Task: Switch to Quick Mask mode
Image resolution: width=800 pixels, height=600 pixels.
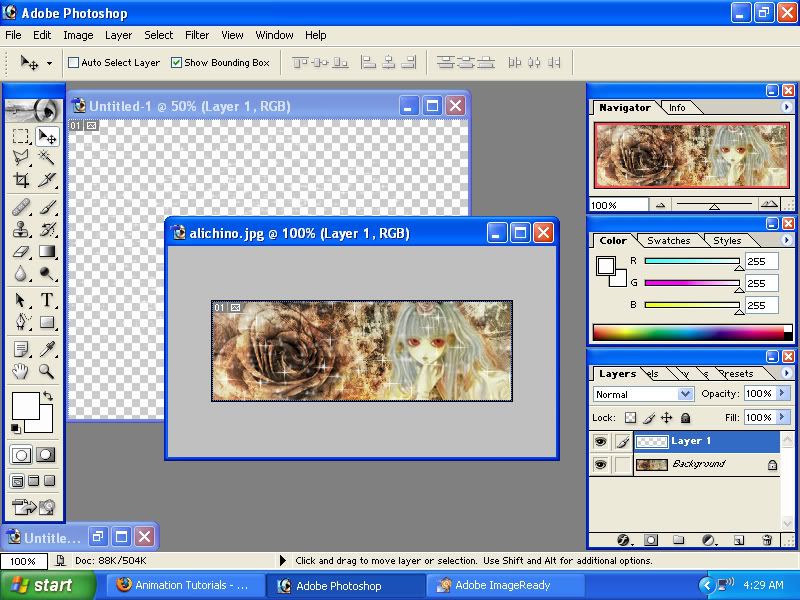Action: coord(45,455)
